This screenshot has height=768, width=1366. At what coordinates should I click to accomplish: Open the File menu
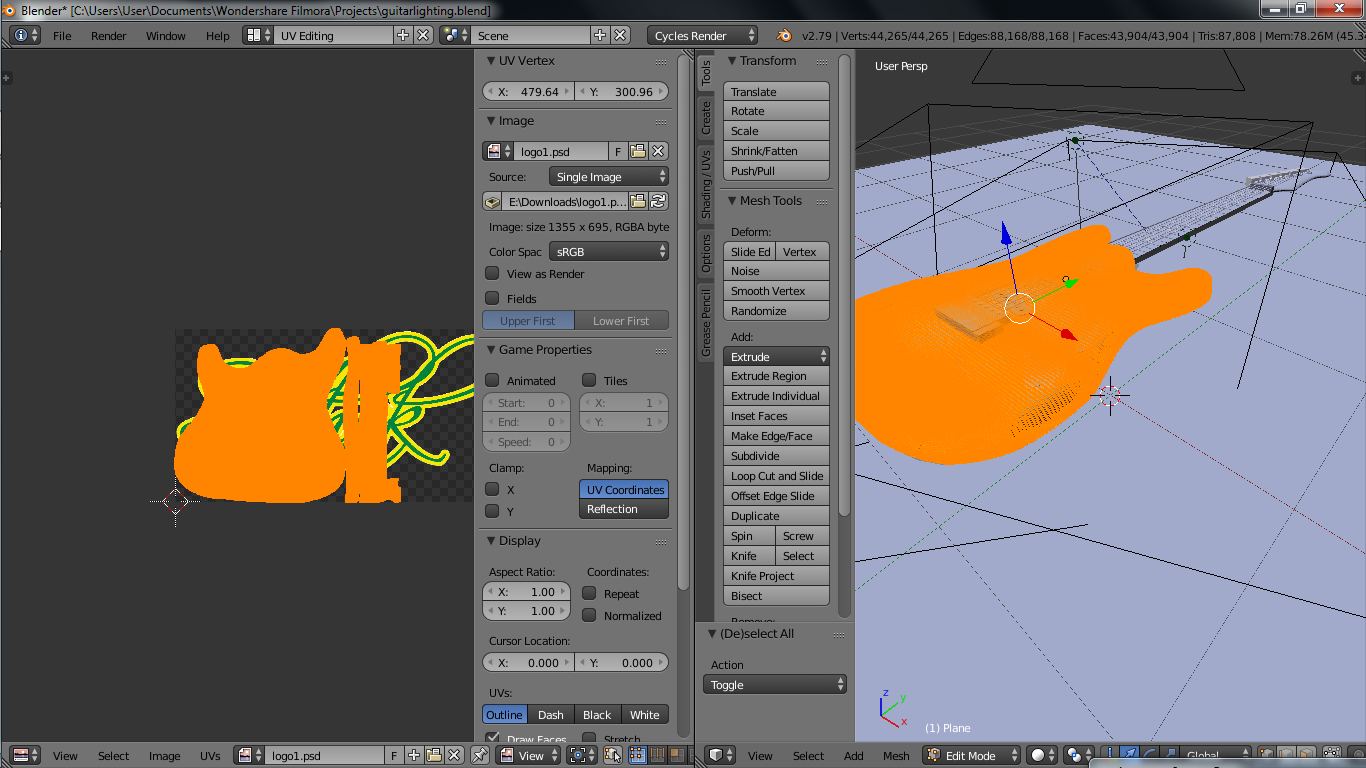[x=62, y=35]
